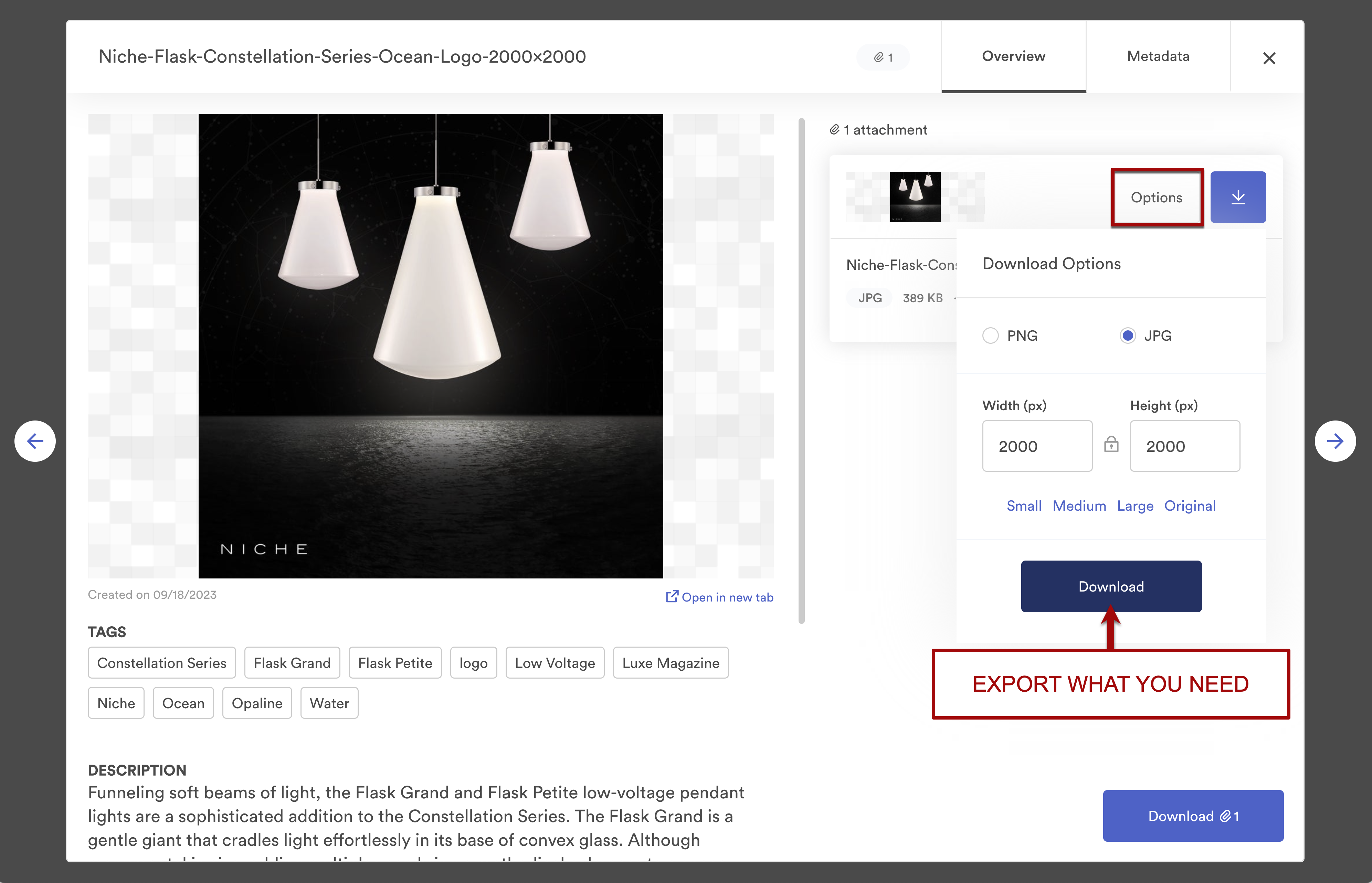Go to the next asset arrow

click(1335, 441)
